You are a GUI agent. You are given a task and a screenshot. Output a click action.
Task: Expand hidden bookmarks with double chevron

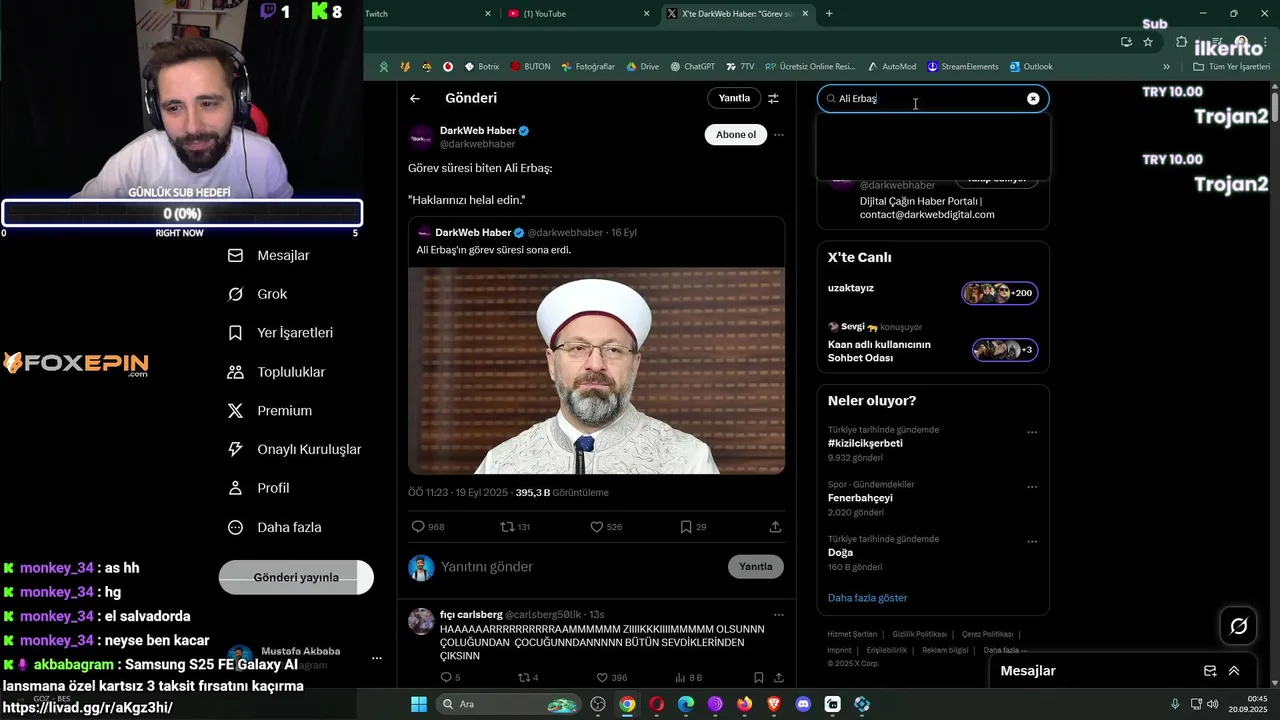point(1166,67)
